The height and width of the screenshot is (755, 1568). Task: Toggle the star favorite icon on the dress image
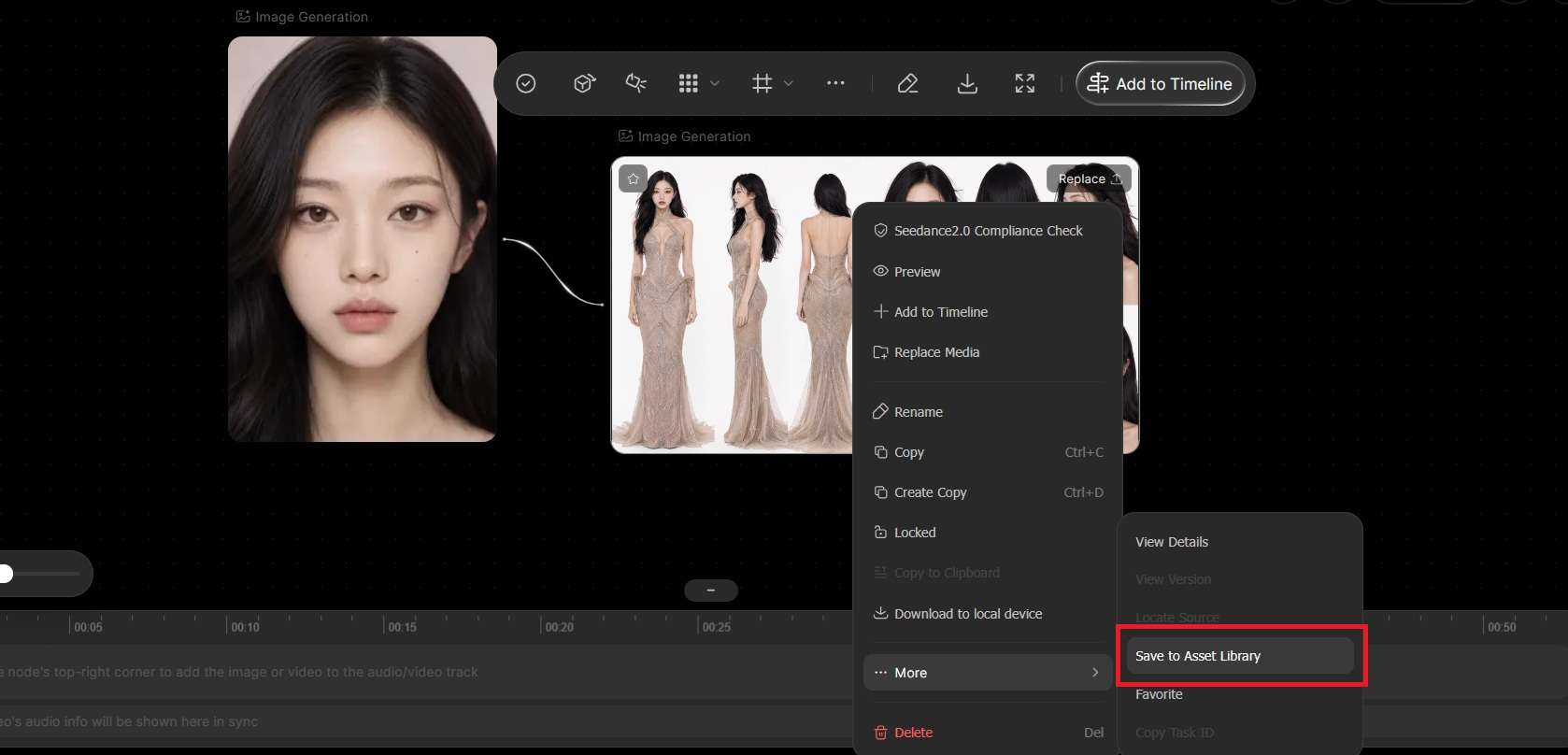(634, 178)
